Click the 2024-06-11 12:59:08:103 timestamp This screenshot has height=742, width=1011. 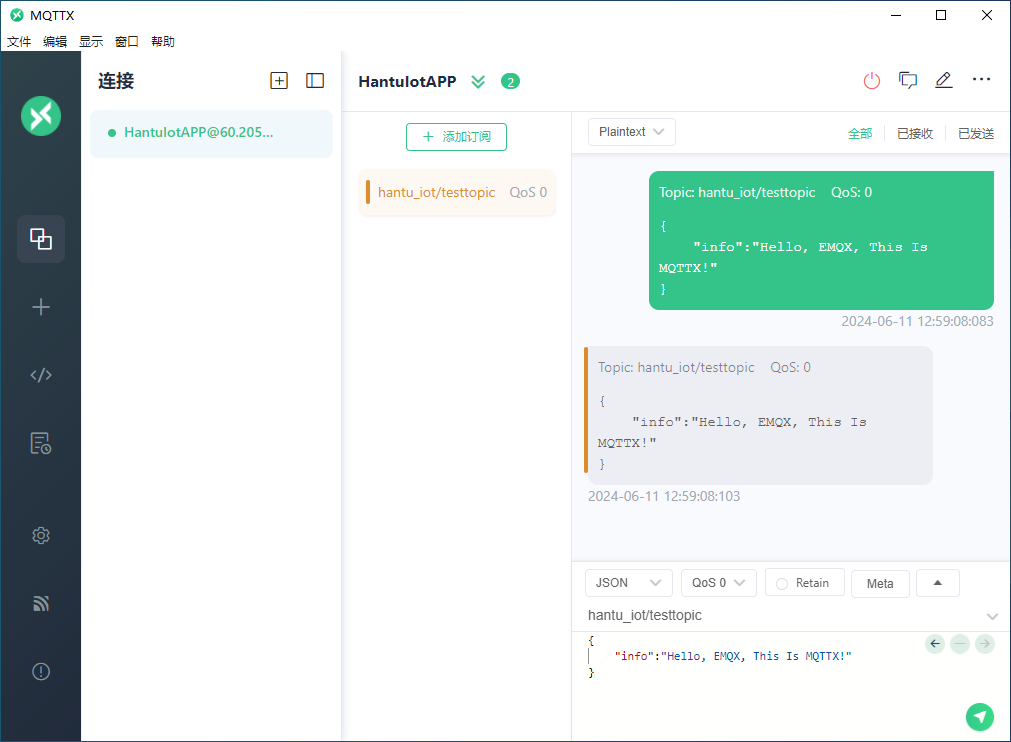pyautogui.click(x=663, y=496)
